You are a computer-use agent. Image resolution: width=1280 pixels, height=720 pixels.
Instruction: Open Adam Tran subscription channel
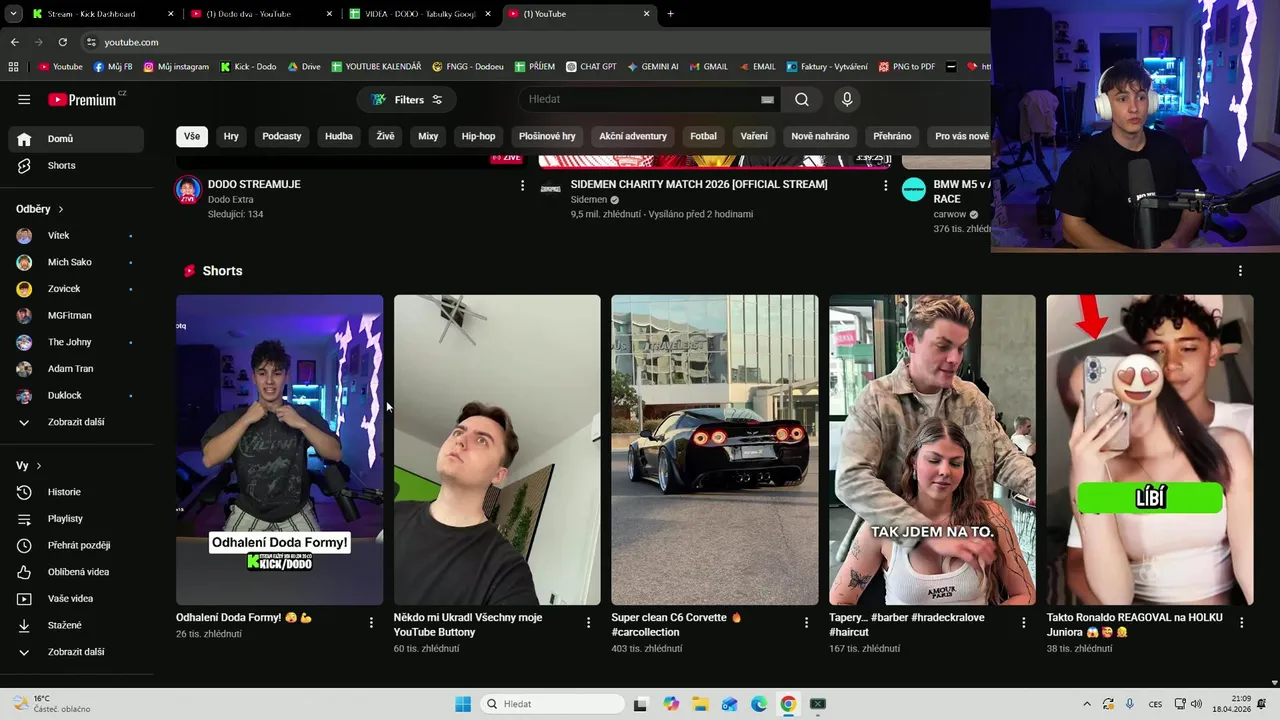(76, 369)
